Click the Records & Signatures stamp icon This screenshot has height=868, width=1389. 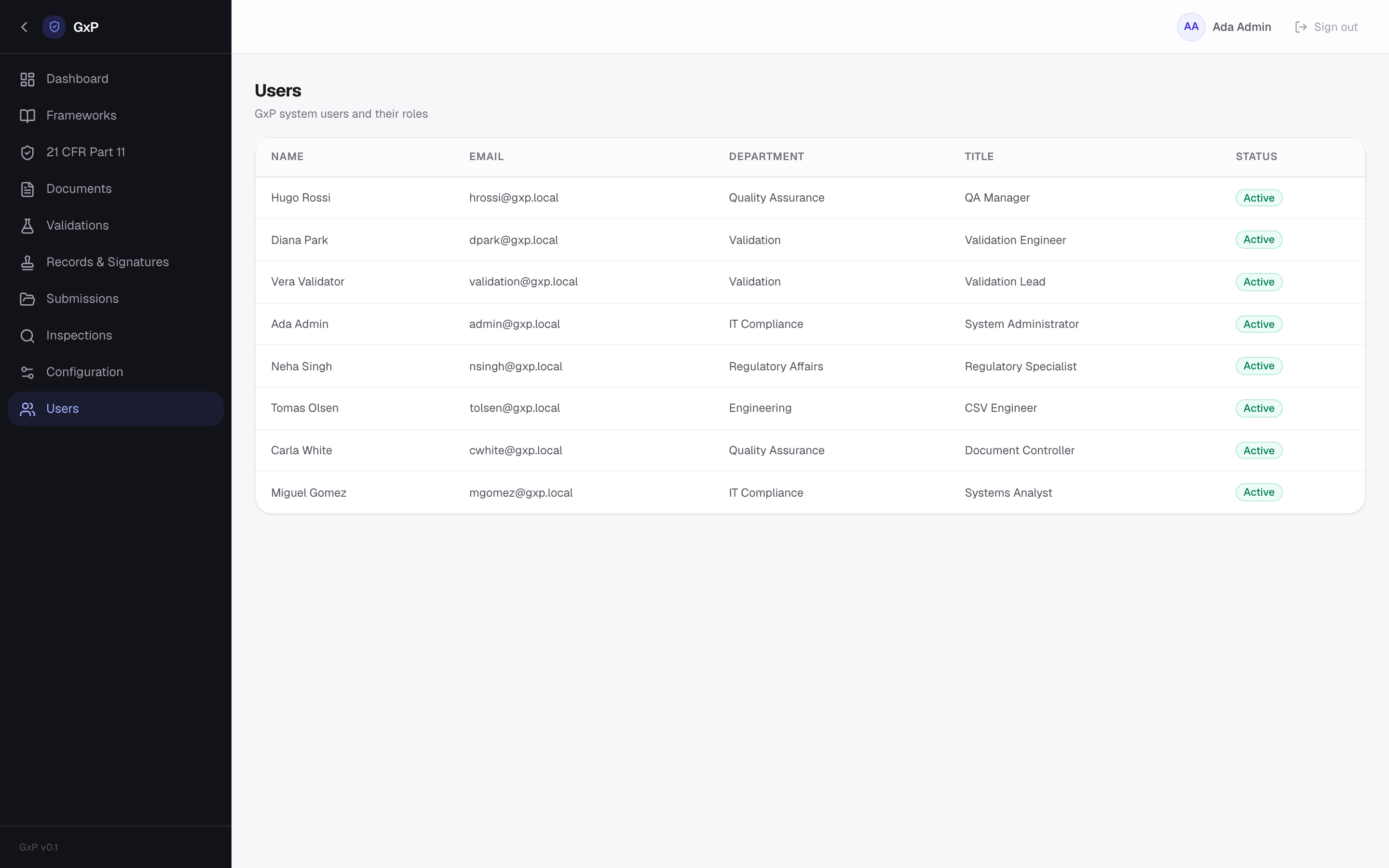27,262
